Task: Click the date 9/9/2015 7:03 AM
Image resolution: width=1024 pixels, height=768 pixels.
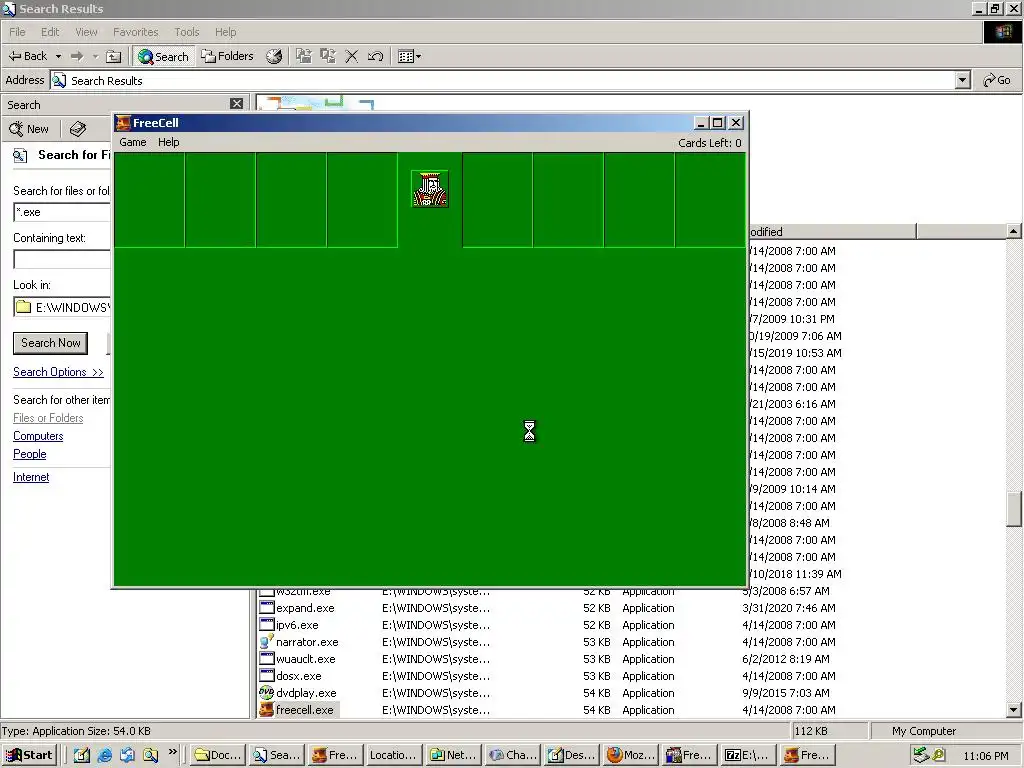Action: [x=786, y=693]
